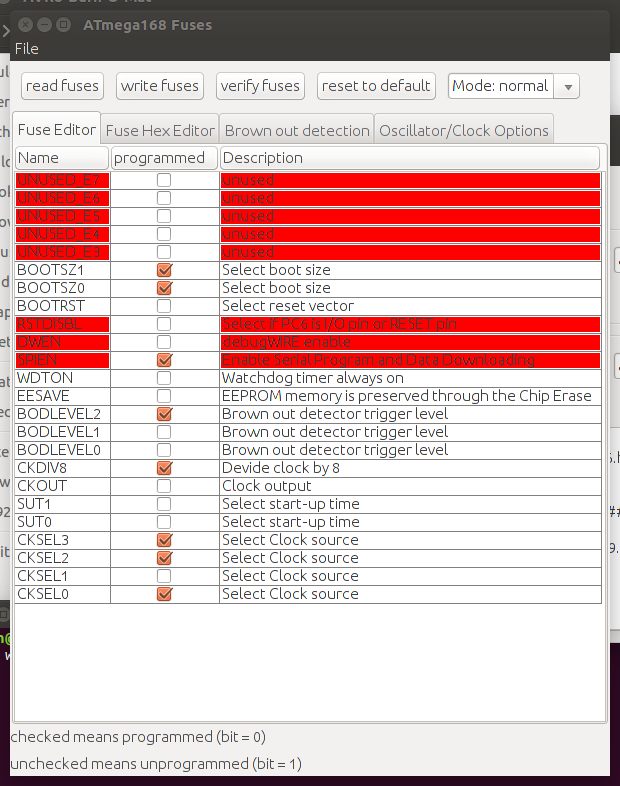
Task: Sort by Name column header
Action: [x=62, y=158]
